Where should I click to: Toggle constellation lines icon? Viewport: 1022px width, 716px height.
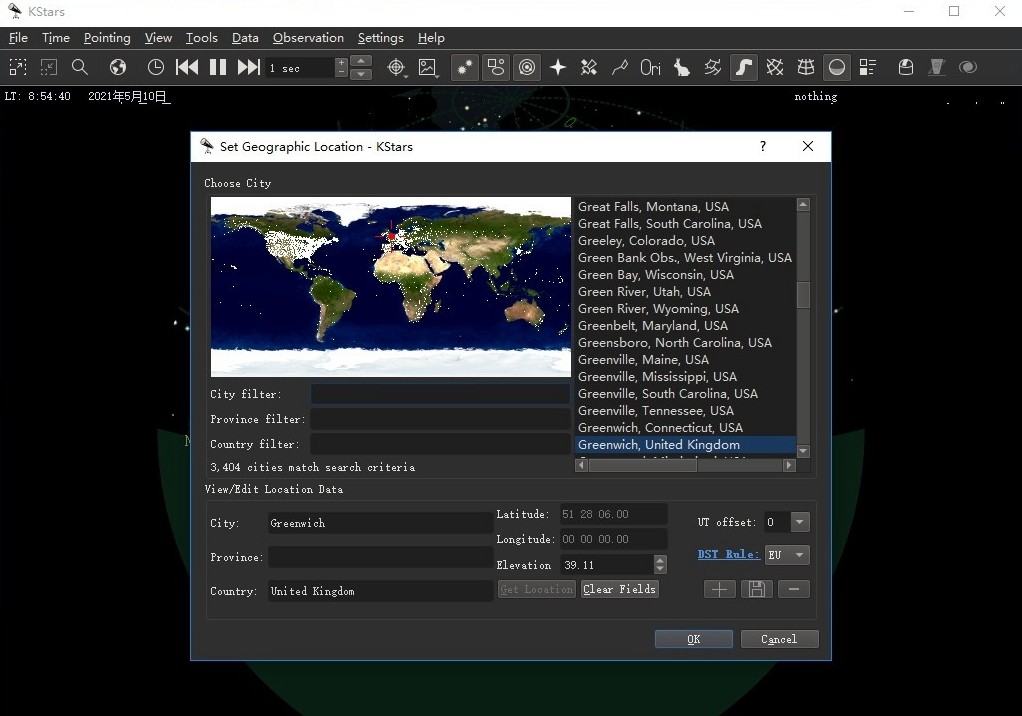pos(620,67)
